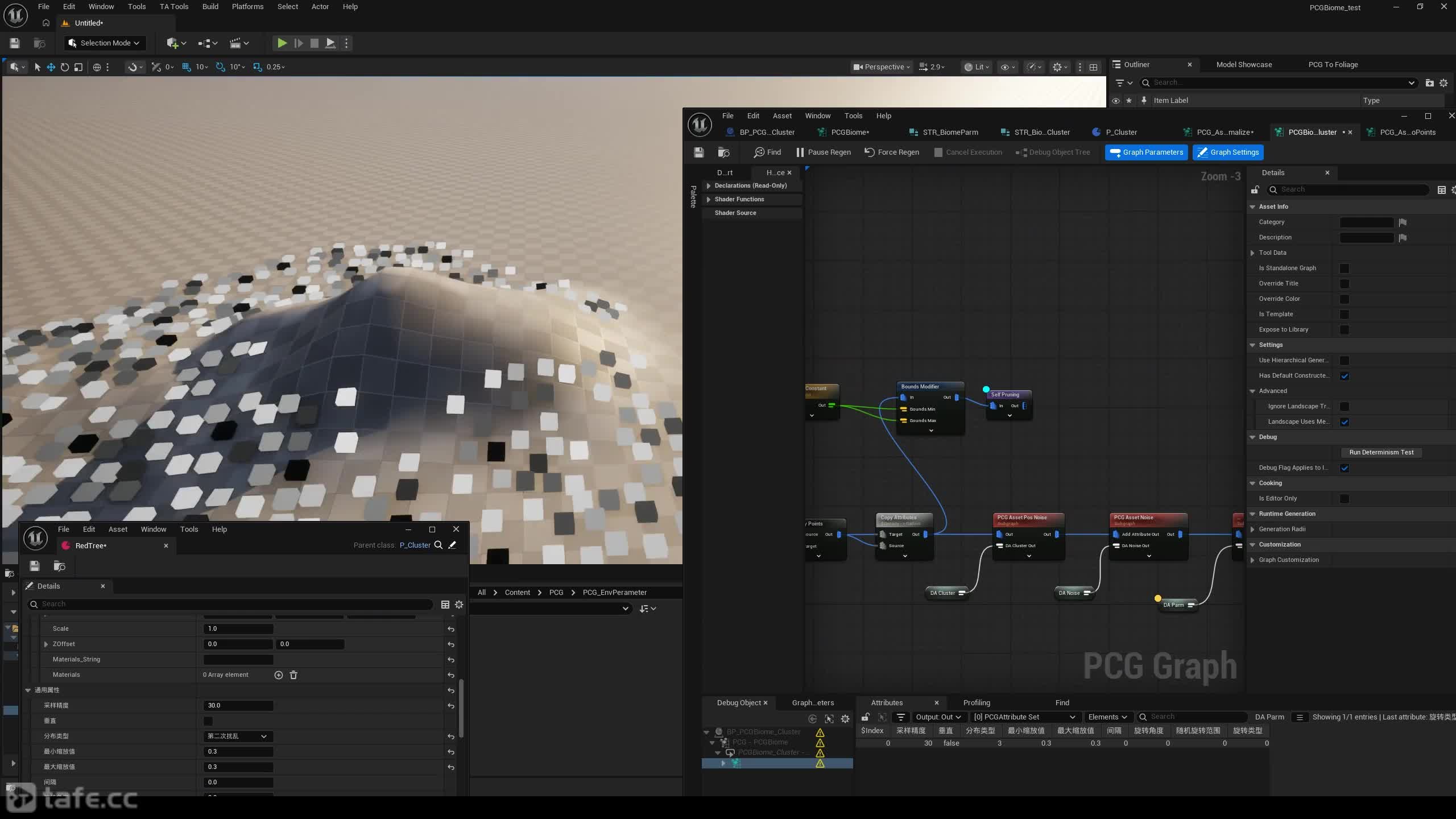Viewport: 1456px width, 819px height.
Task: Open RedTree details settings gear icon
Action: pos(459,605)
